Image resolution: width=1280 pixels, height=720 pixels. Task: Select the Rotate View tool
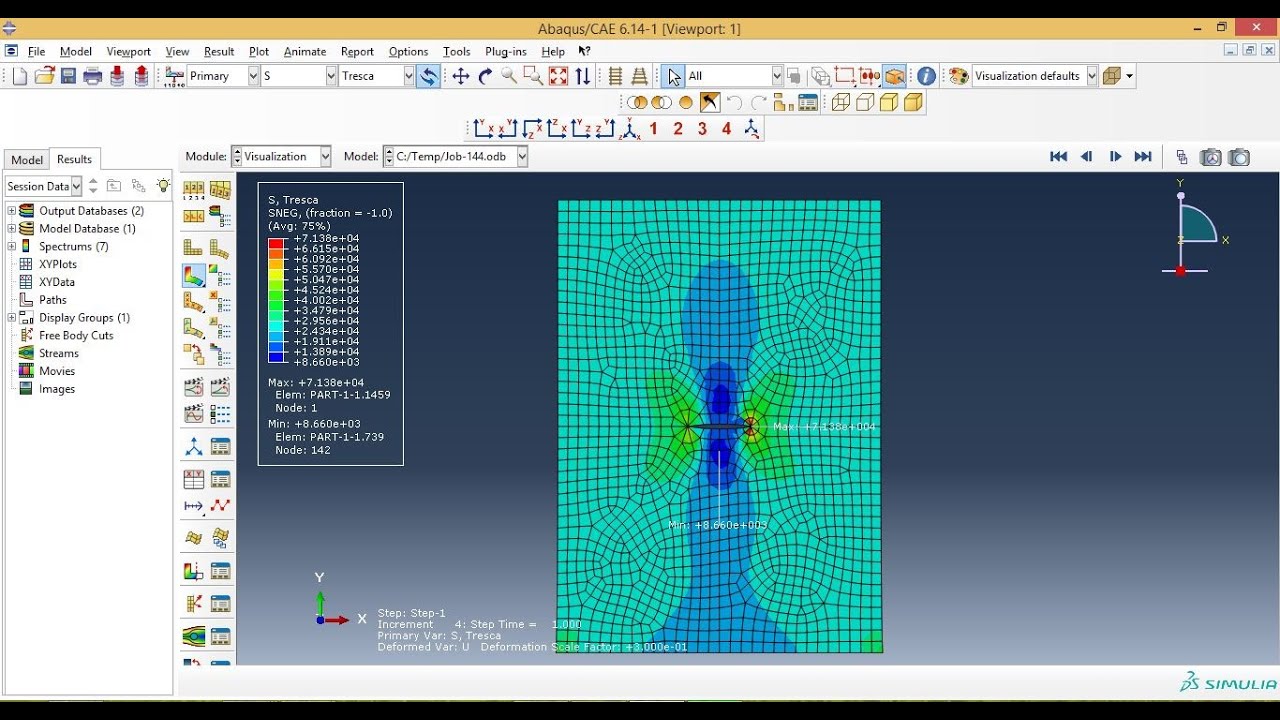pos(485,76)
